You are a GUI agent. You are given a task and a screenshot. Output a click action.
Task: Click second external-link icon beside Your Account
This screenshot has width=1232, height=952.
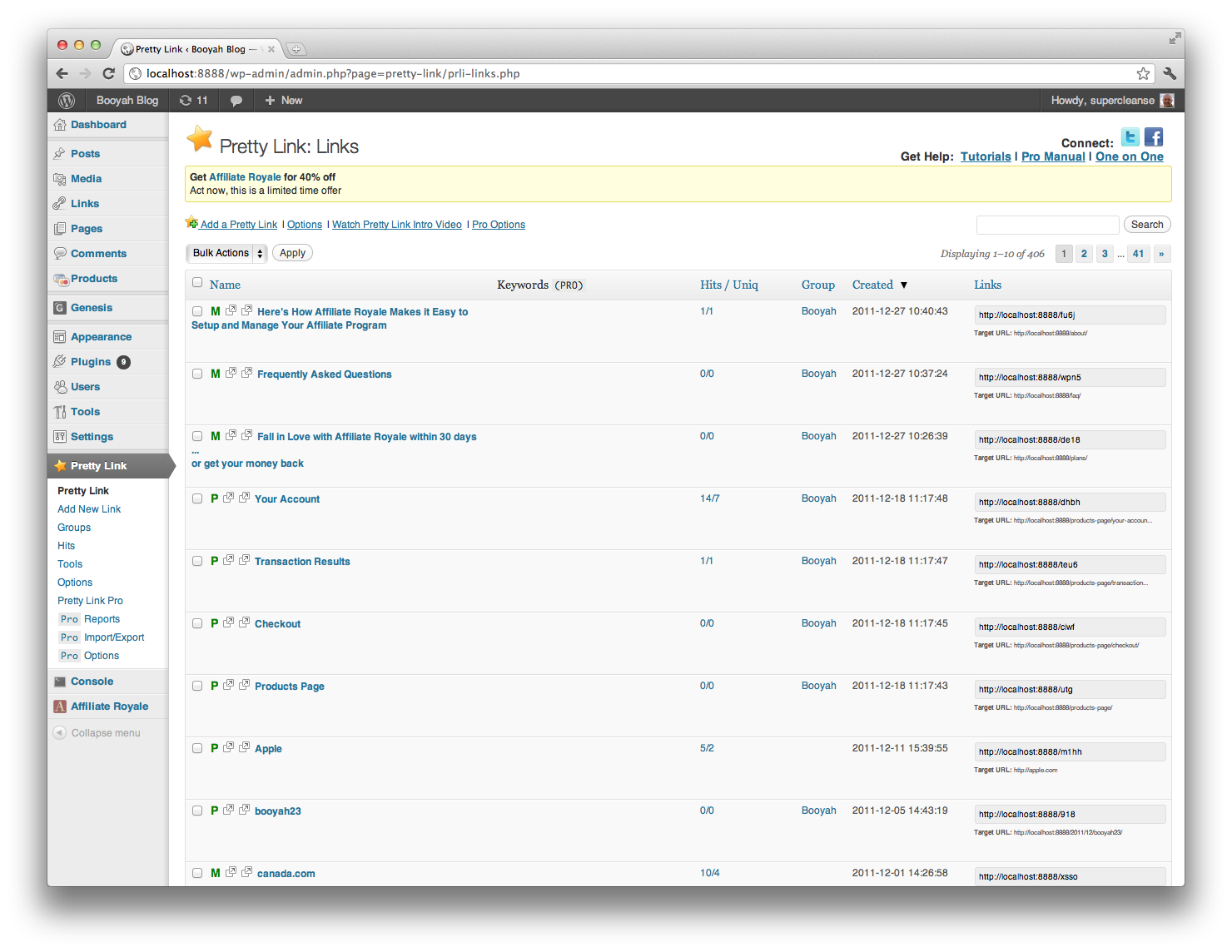(244, 498)
